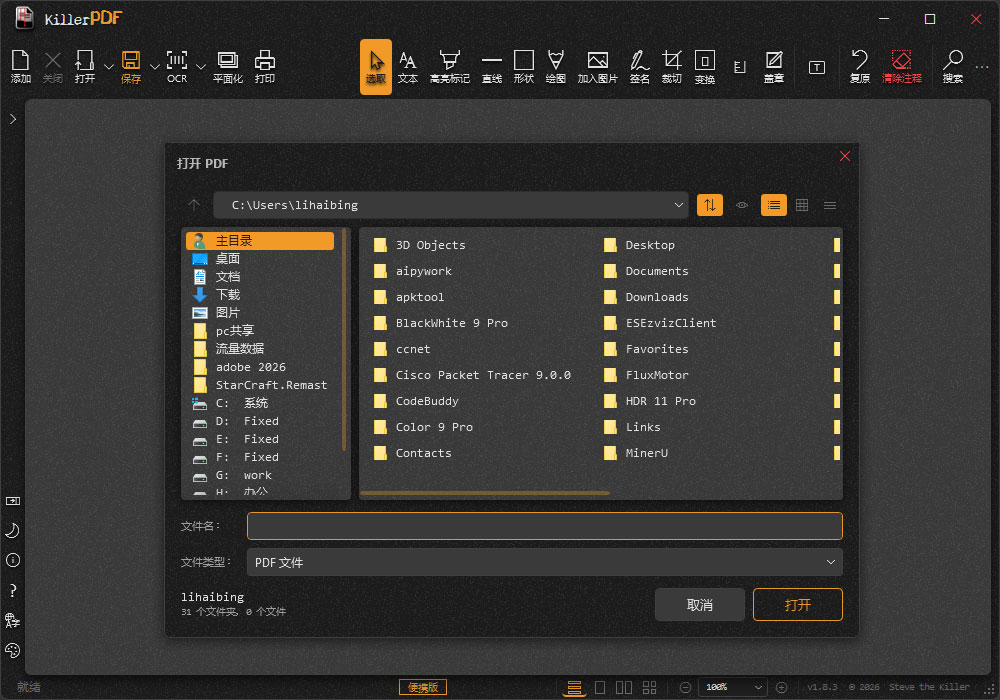Select 图片 in the places list
This screenshot has width=1000, height=700.
point(260,312)
